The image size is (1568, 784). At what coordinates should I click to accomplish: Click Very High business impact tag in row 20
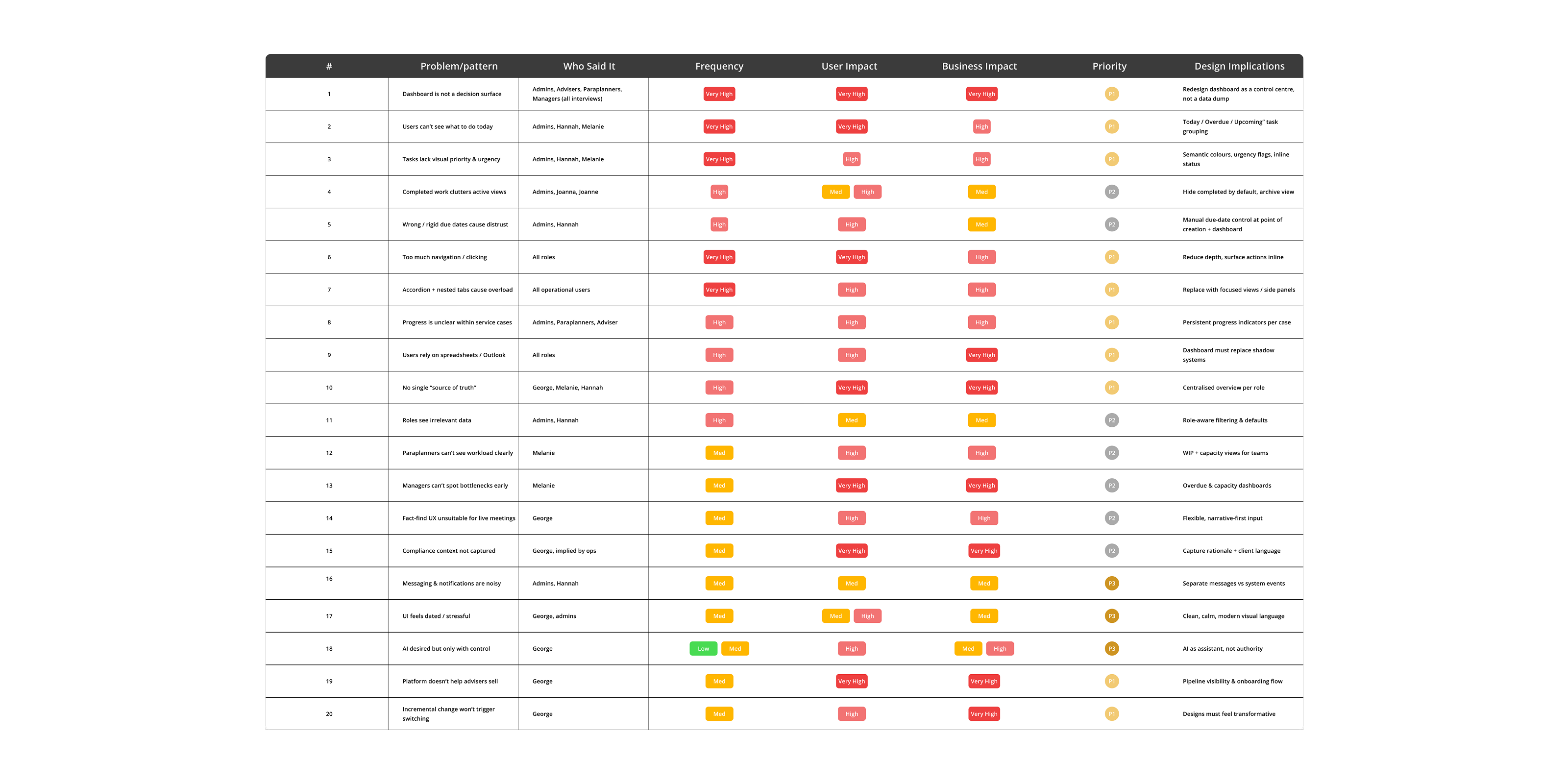coord(983,714)
